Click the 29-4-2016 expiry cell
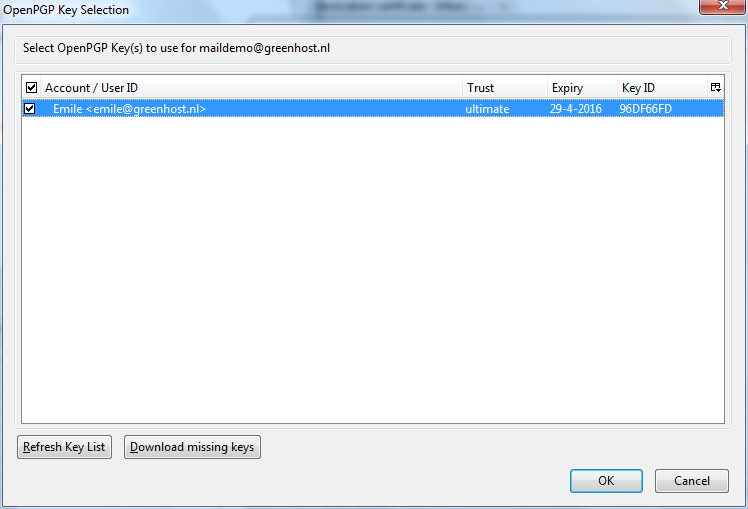The width and height of the screenshot is (748, 509). 576,109
